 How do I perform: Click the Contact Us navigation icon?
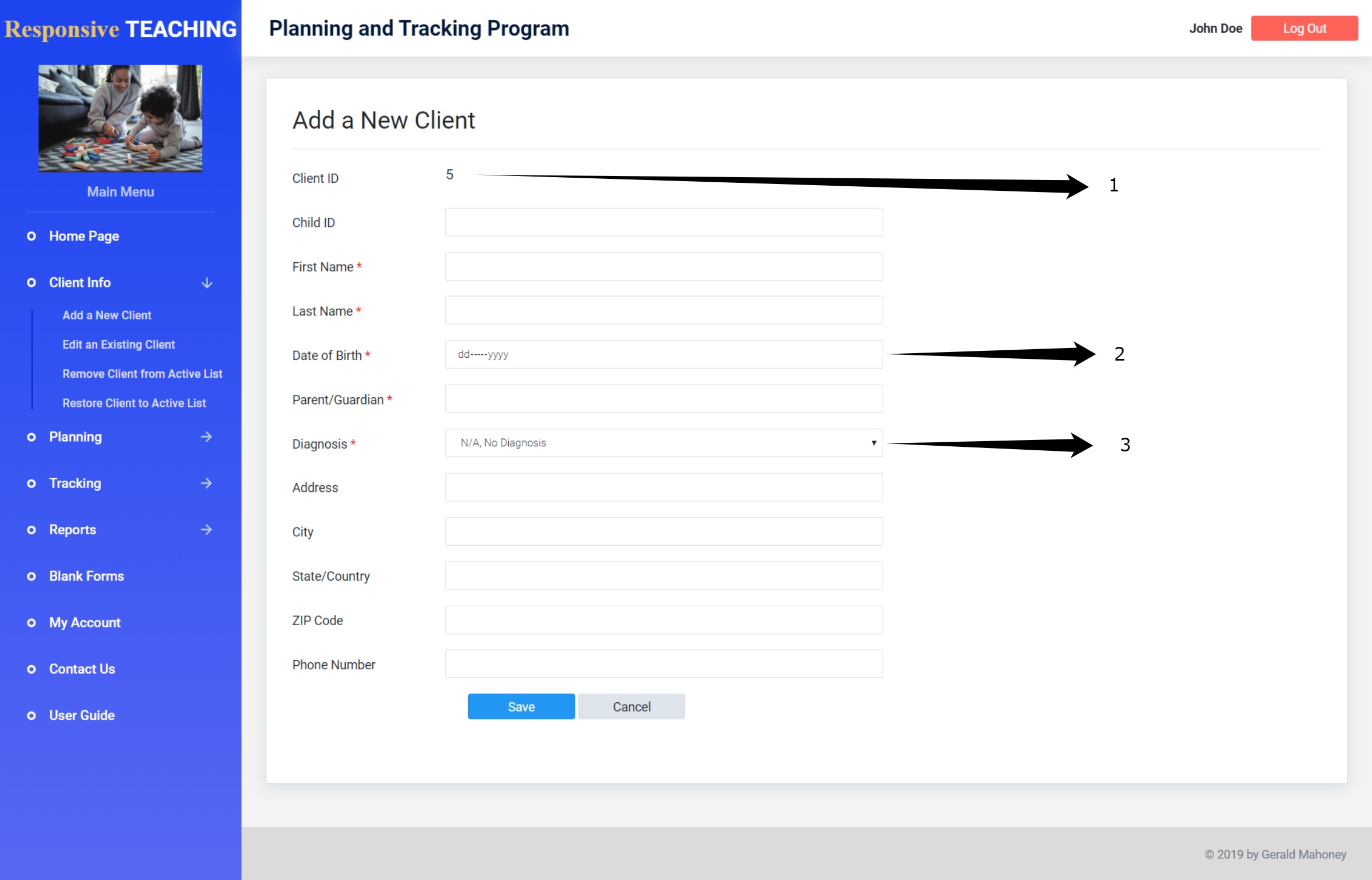click(x=31, y=668)
